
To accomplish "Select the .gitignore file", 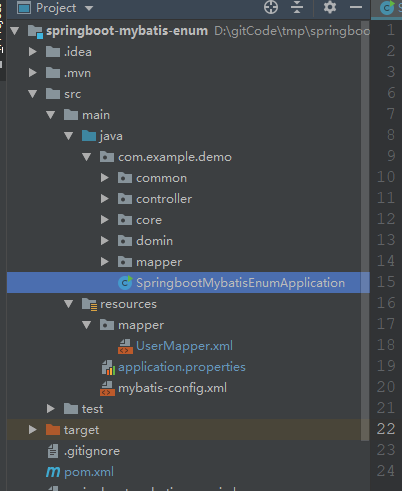I will click(x=92, y=451).
